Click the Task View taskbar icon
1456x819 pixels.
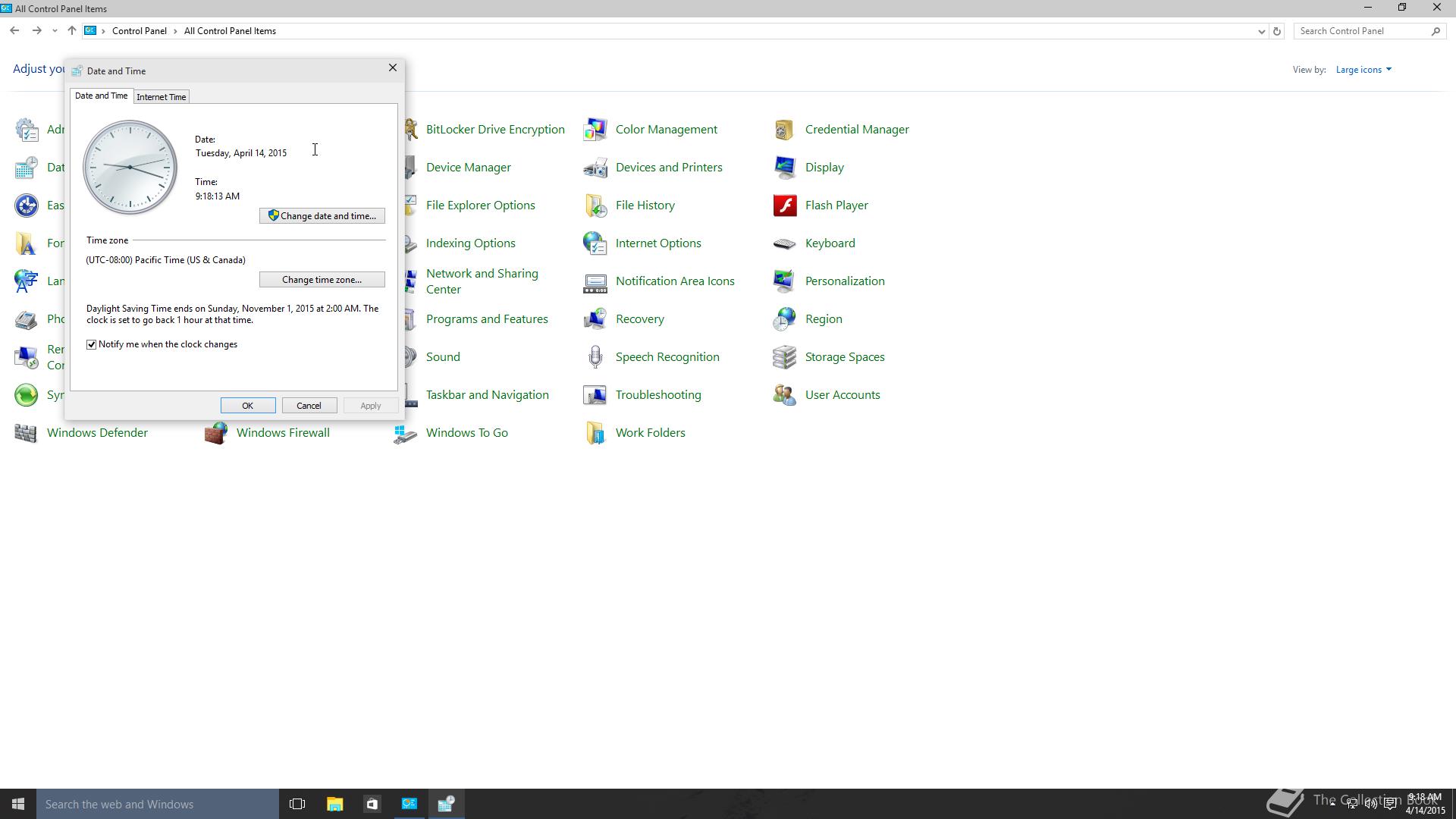pos(297,804)
